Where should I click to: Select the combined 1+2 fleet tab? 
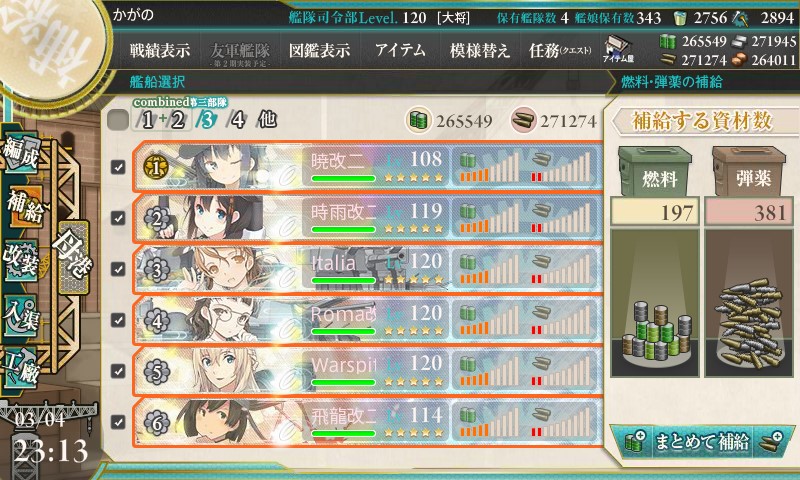[162, 120]
